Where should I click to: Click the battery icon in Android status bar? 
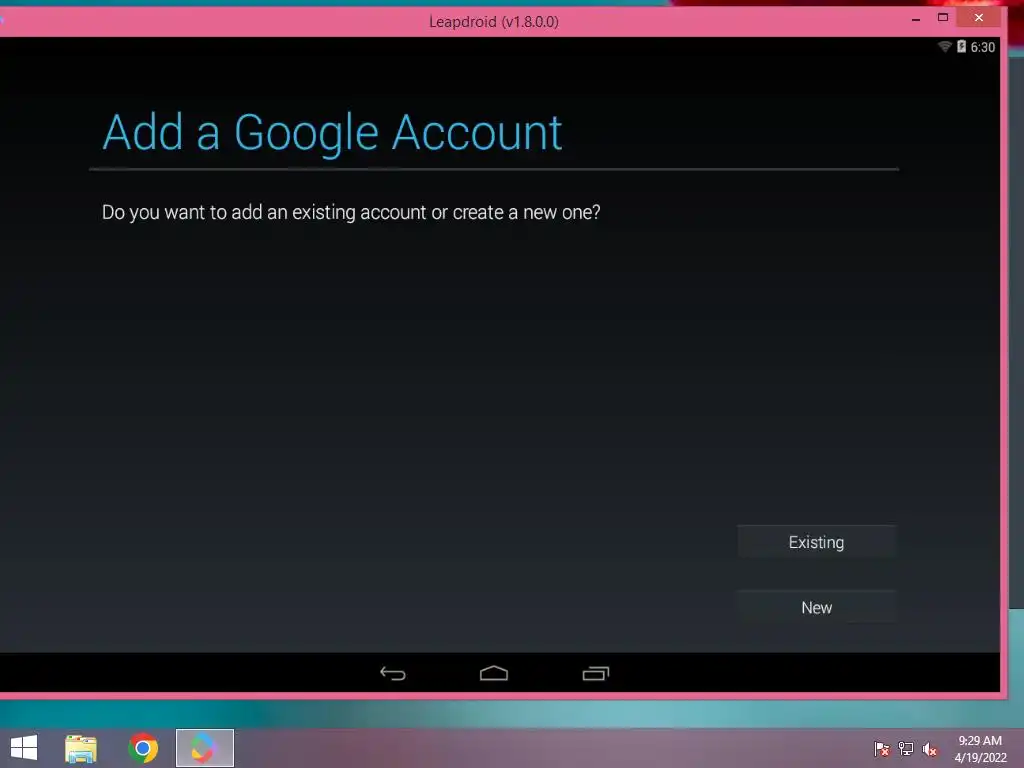[961, 46]
